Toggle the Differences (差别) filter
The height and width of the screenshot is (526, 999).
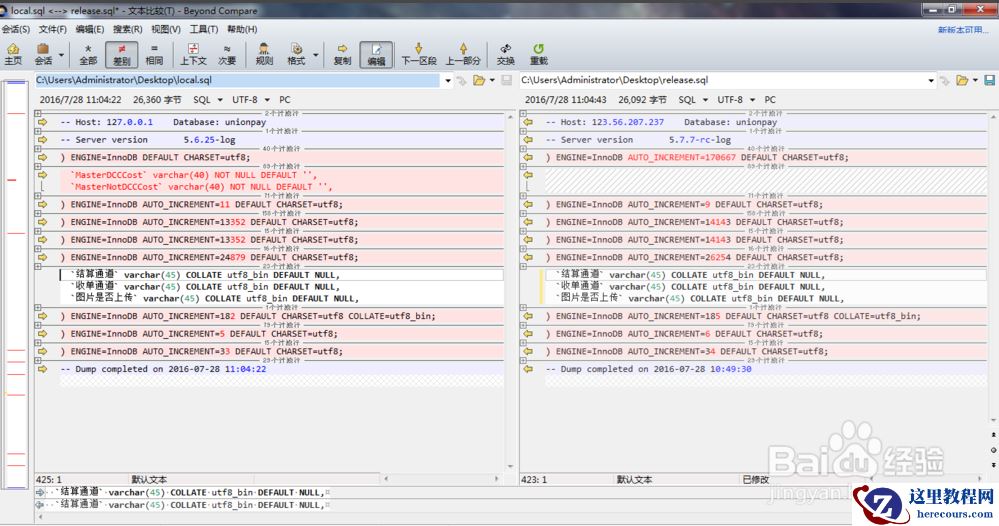(x=121, y=53)
